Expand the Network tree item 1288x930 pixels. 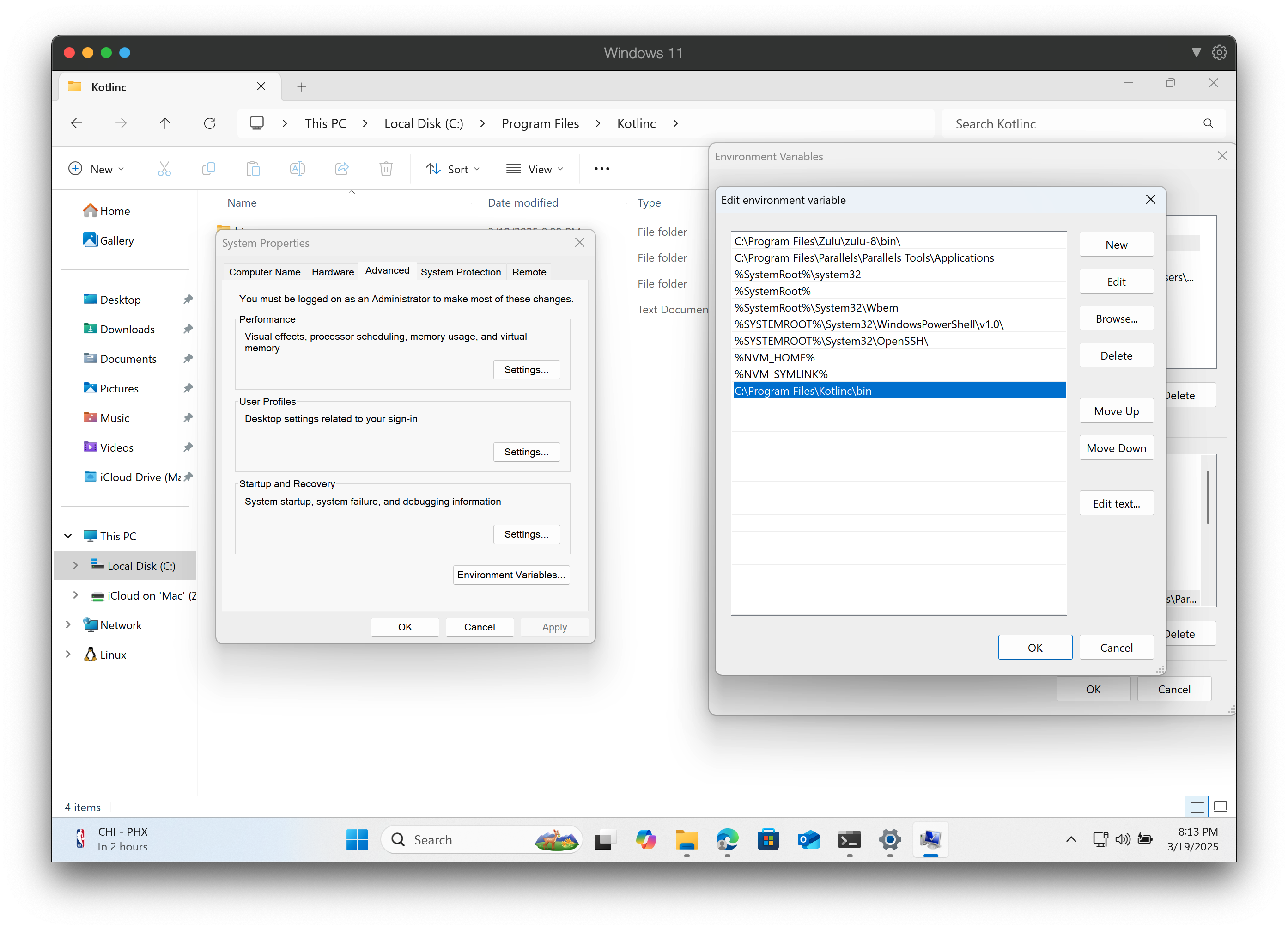pos(68,624)
